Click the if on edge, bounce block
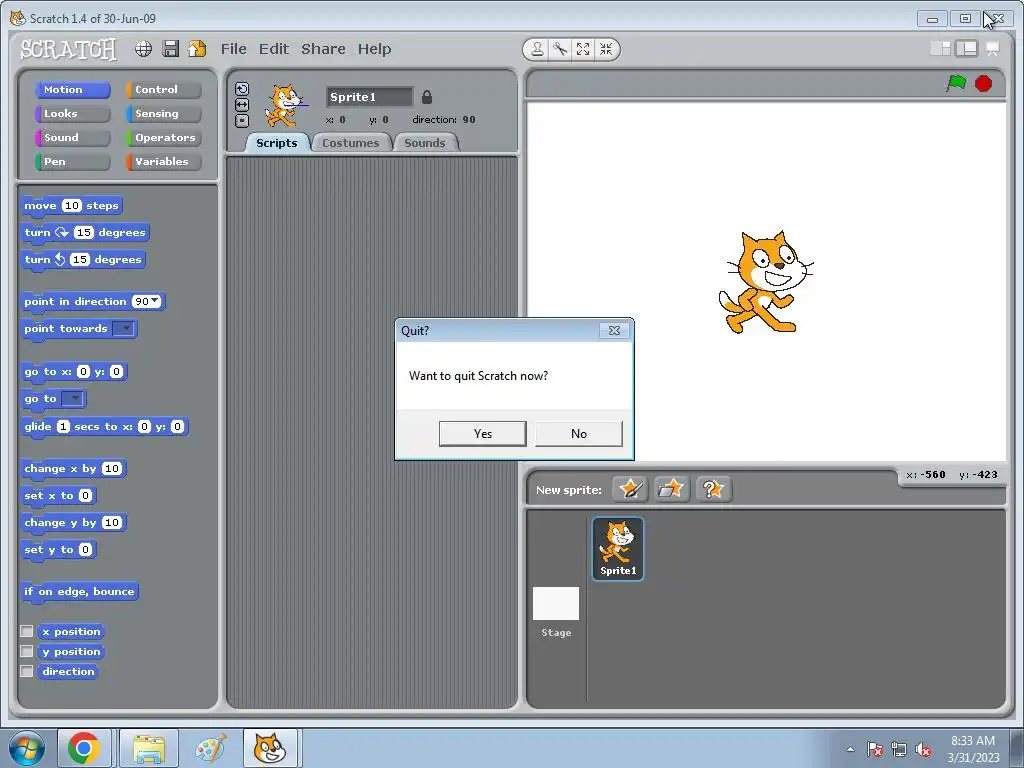Screen dimensions: 1024x768 click(x=79, y=592)
